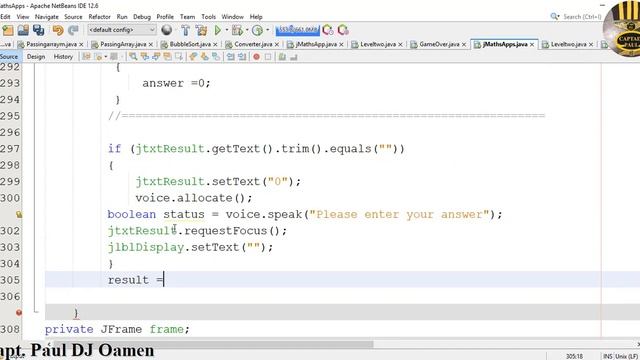The image size is (640, 360).
Task: Switch to the BubbleSort.java tab
Action: click(x=190, y=44)
